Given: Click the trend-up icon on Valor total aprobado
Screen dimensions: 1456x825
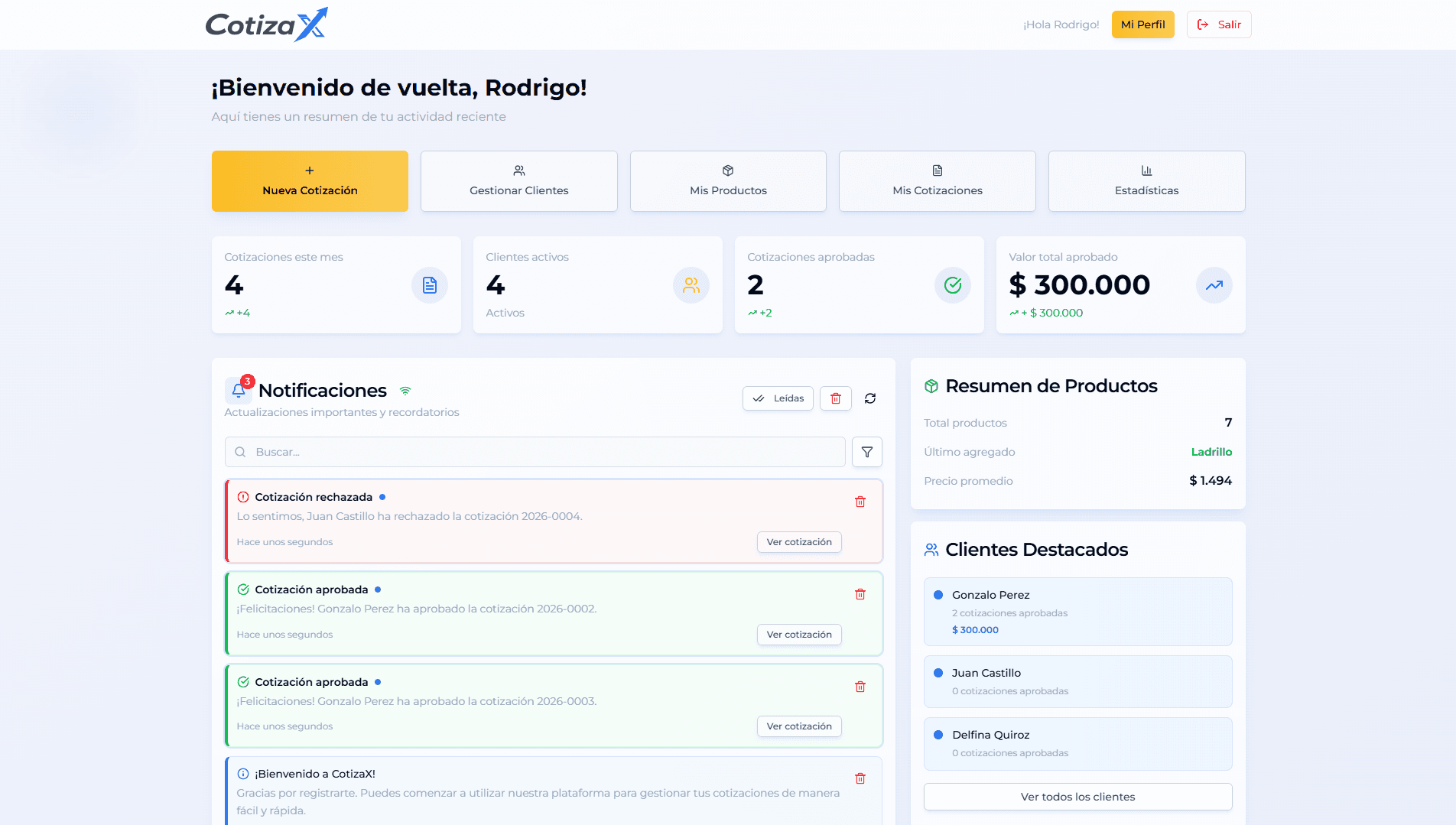Looking at the screenshot, I should point(1214,284).
